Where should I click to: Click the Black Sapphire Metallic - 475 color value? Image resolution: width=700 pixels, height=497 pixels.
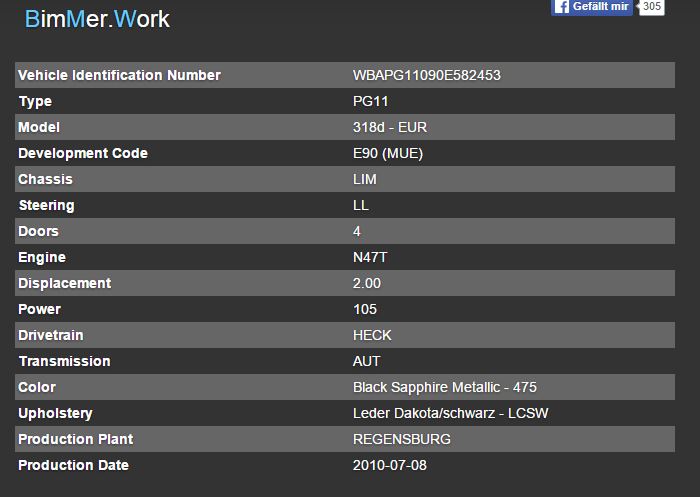[445, 388]
